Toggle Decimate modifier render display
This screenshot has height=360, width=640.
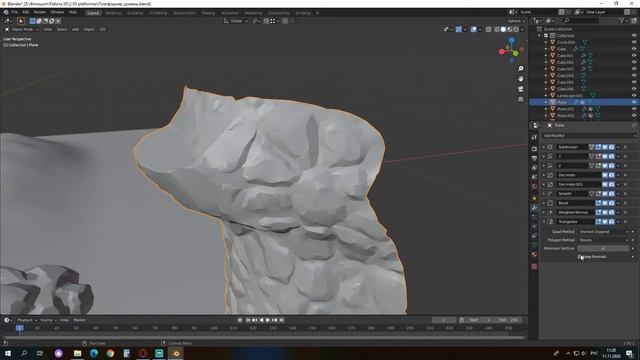coord(611,175)
